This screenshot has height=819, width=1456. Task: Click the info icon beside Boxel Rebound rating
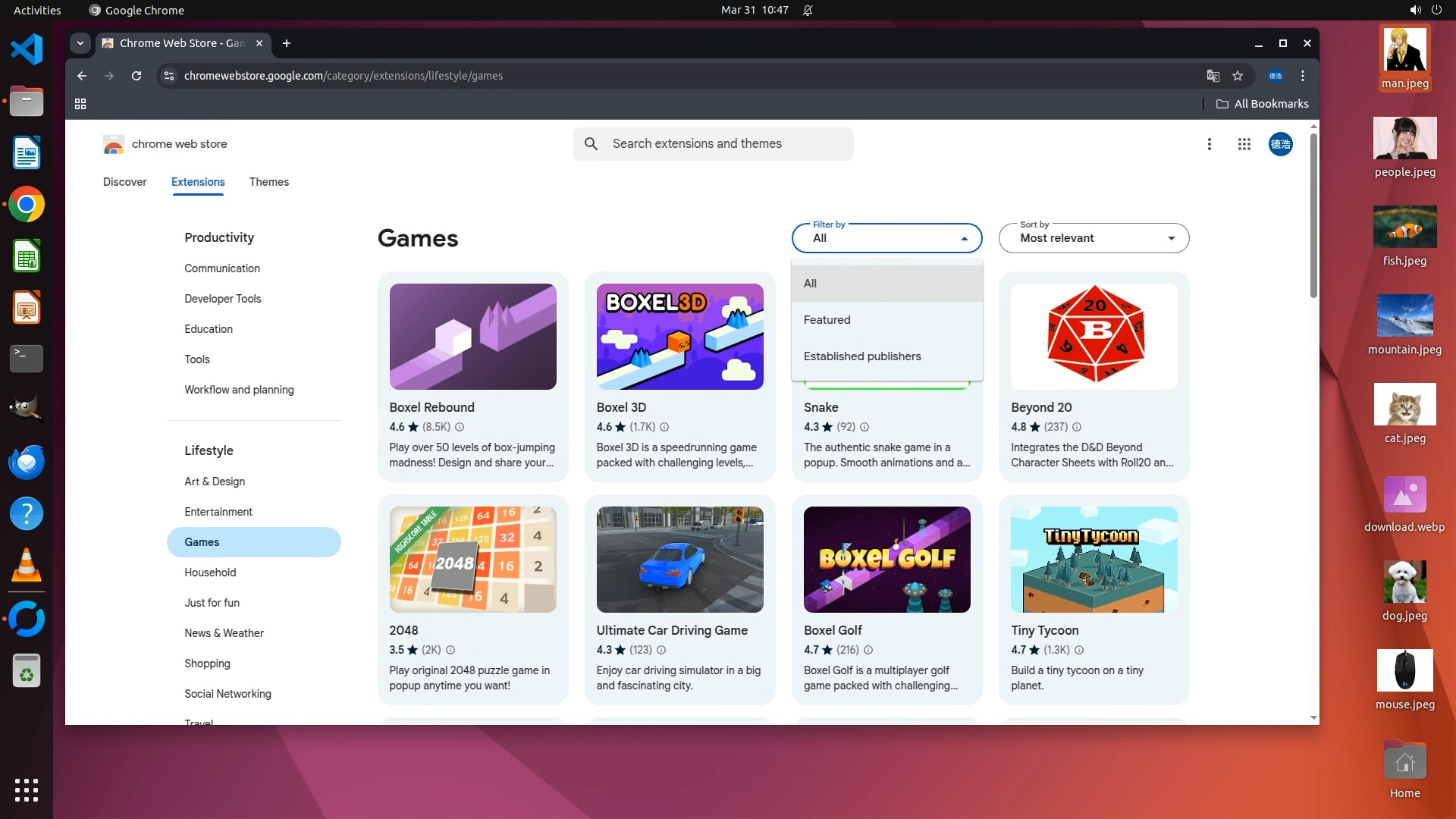coord(460,427)
